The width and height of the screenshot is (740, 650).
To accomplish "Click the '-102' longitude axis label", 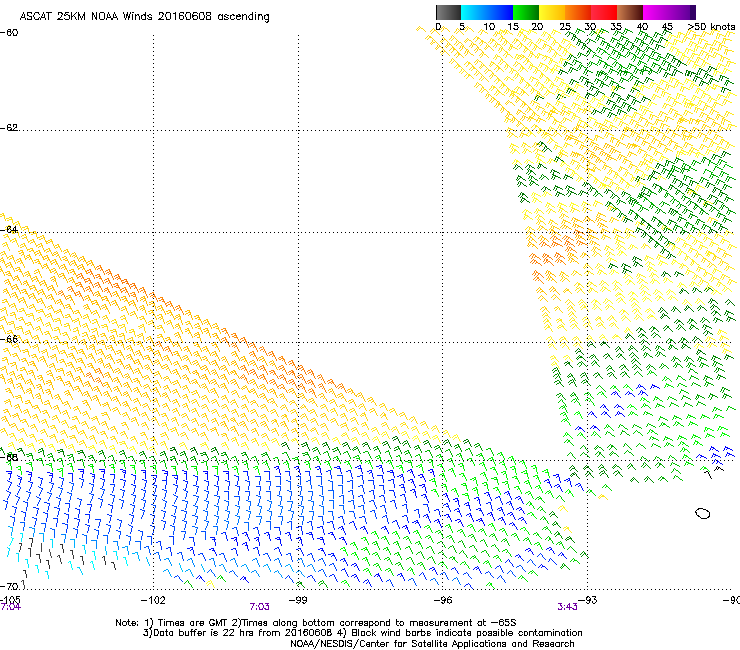I will coord(153,600).
